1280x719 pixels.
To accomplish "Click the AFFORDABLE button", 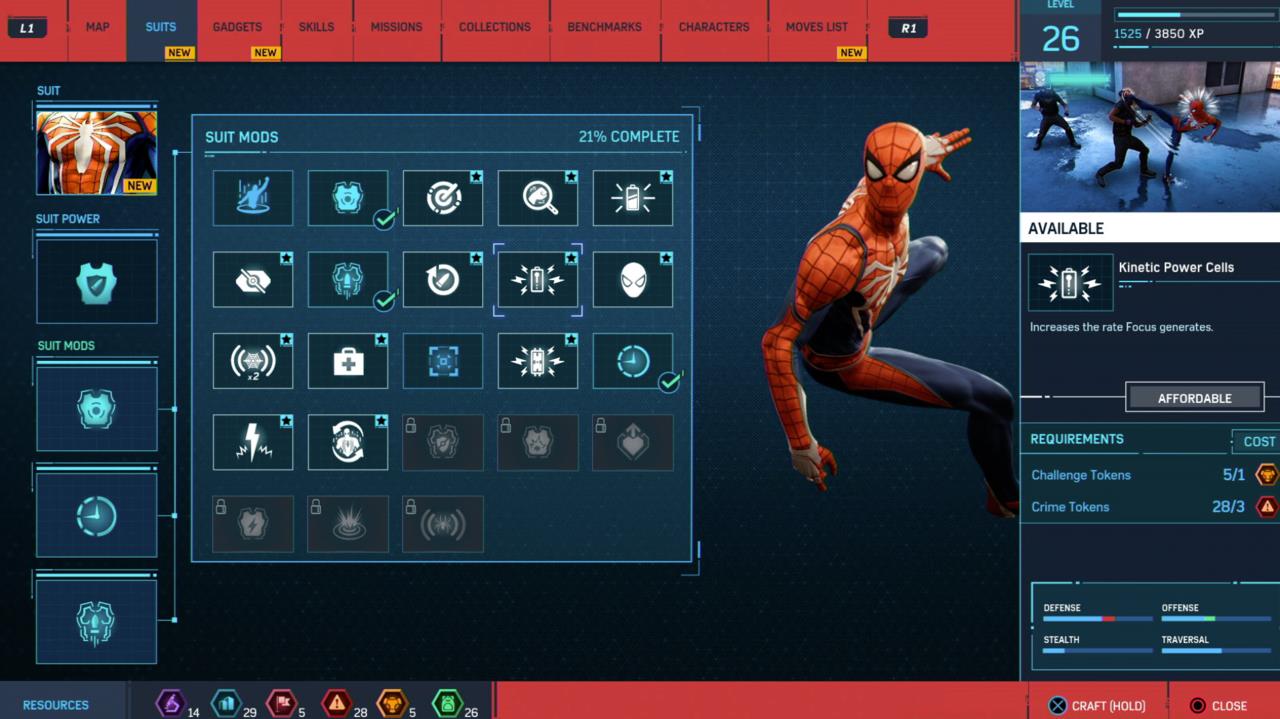I will point(1194,397).
